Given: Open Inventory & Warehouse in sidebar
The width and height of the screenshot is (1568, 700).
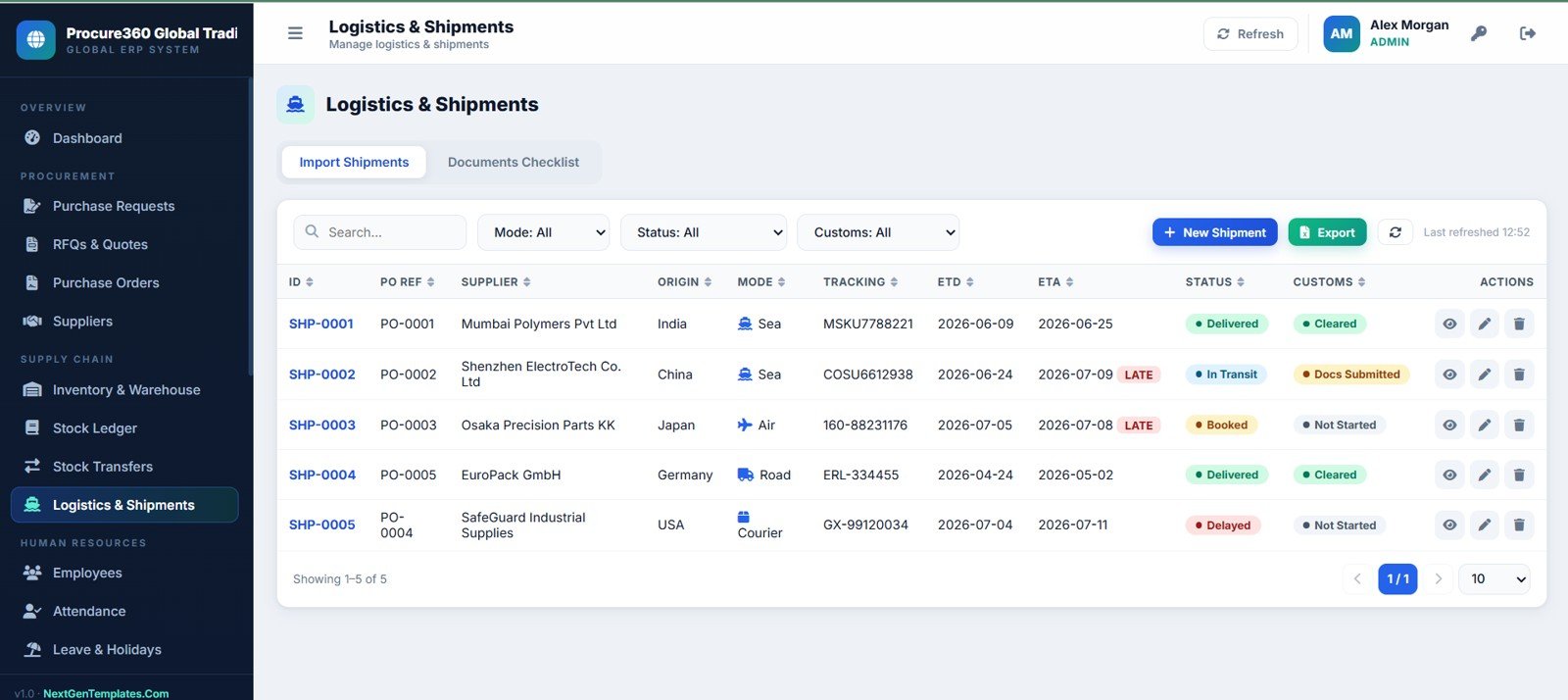Looking at the screenshot, I should click(125, 389).
